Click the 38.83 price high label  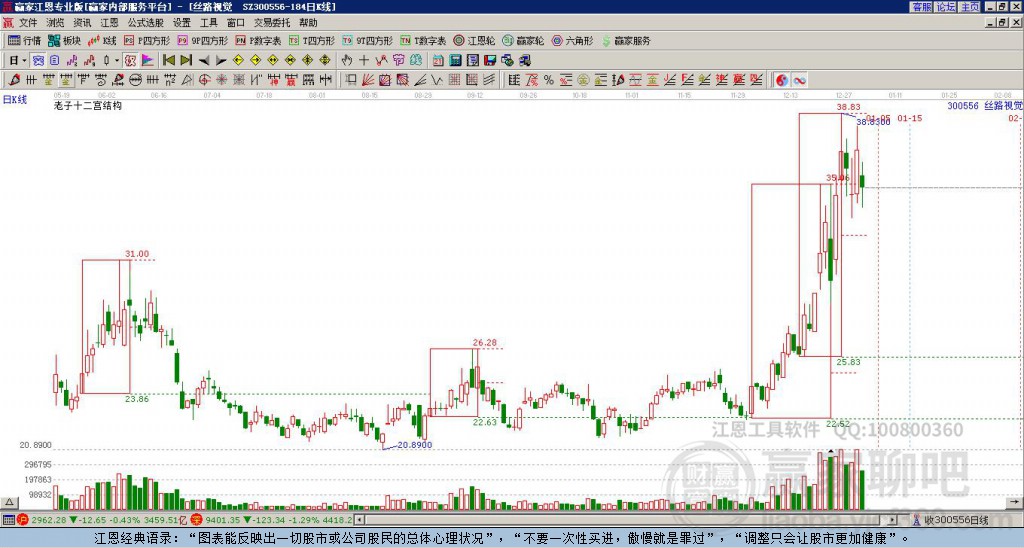click(848, 106)
